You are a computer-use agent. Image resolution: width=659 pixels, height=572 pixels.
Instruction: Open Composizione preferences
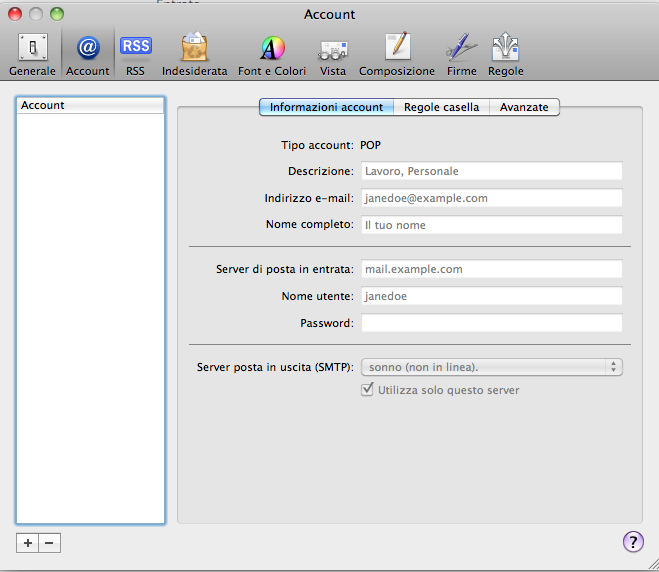coord(397,54)
